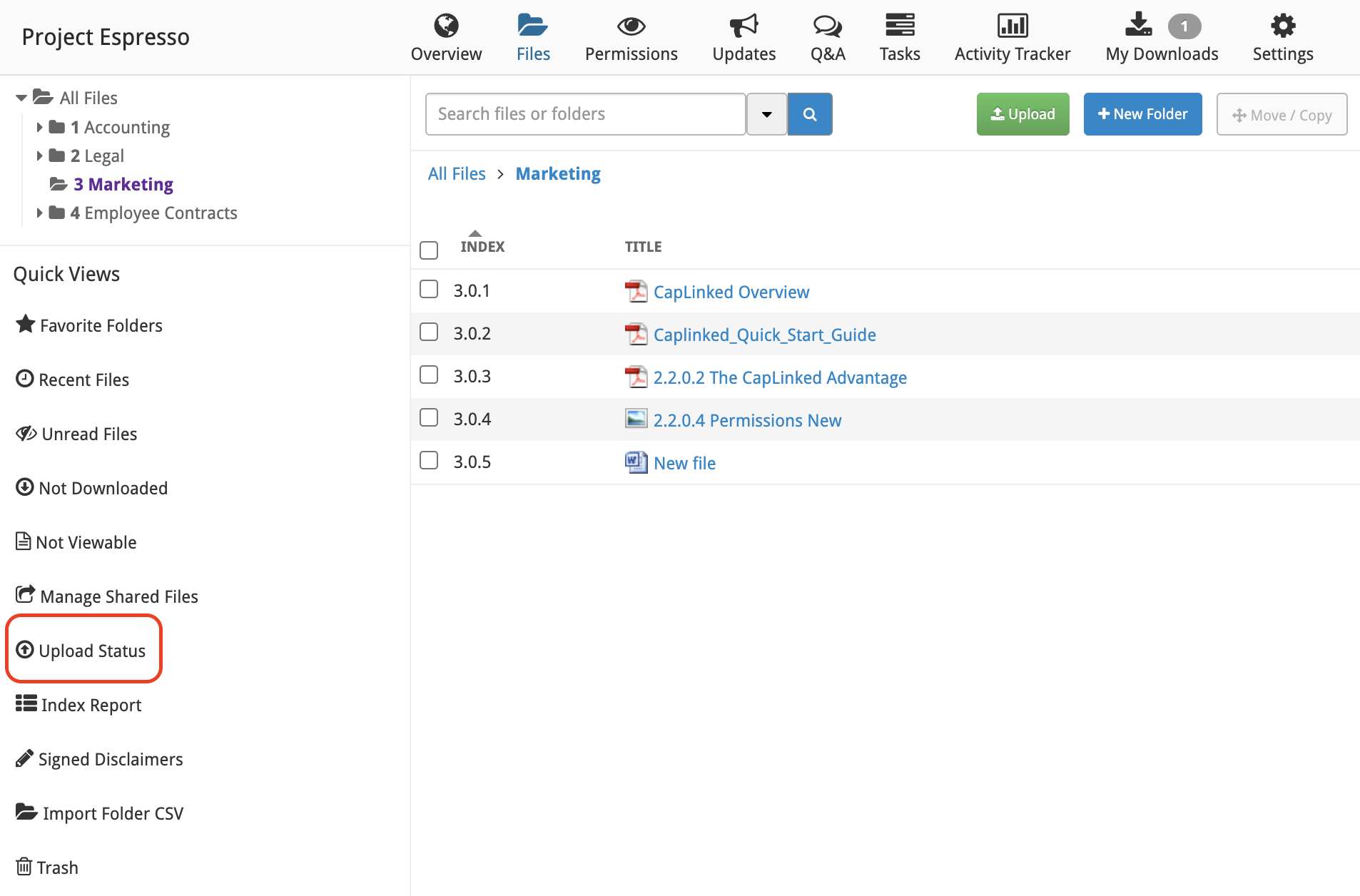Click the Updates megaphone icon
This screenshot has width=1360, height=896.
744,26
